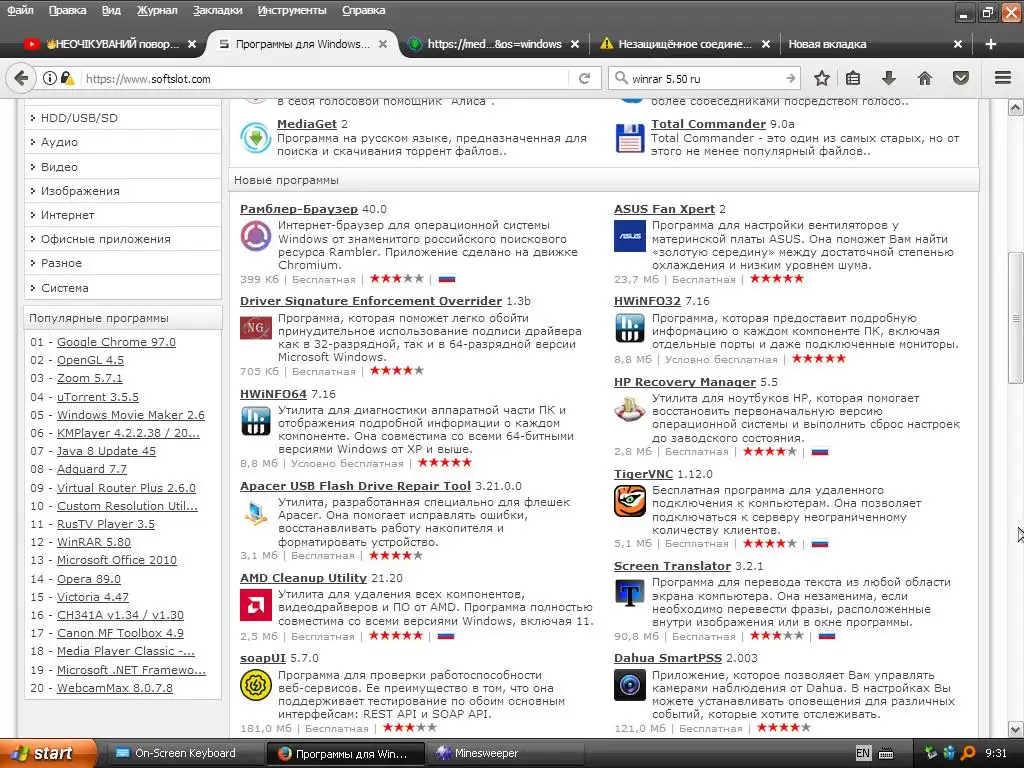Image resolution: width=1024 pixels, height=768 pixels.
Task: Expand the Видео category
Action: click(x=123, y=167)
